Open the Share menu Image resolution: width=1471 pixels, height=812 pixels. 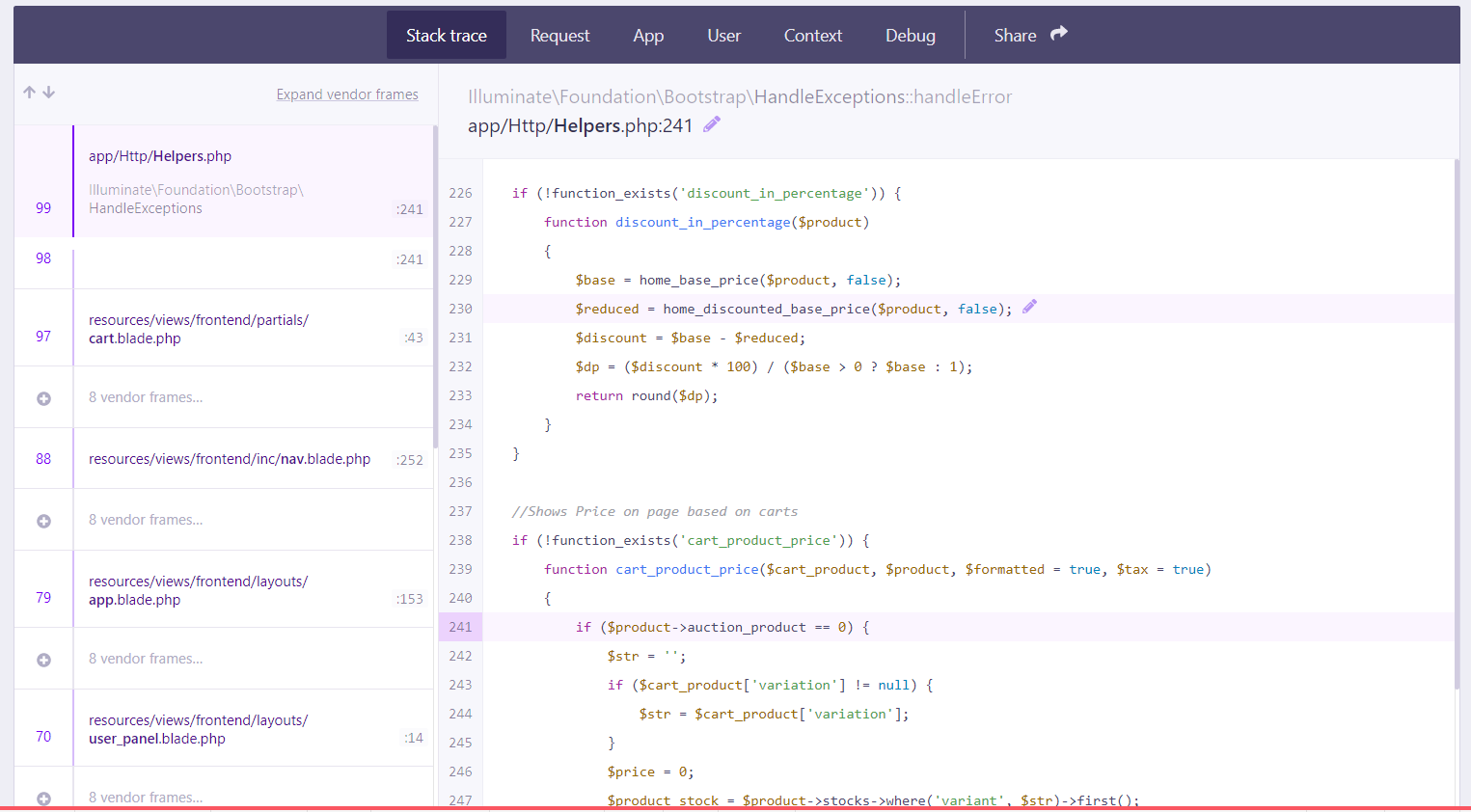click(1030, 35)
